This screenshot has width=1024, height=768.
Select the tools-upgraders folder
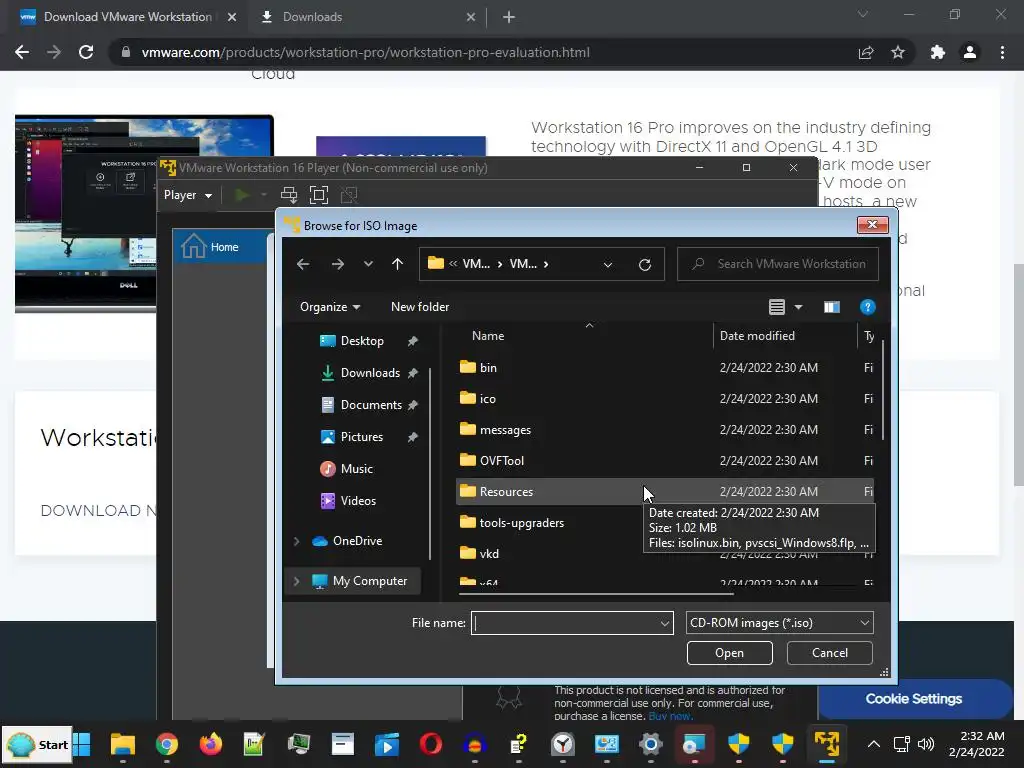click(x=521, y=522)
